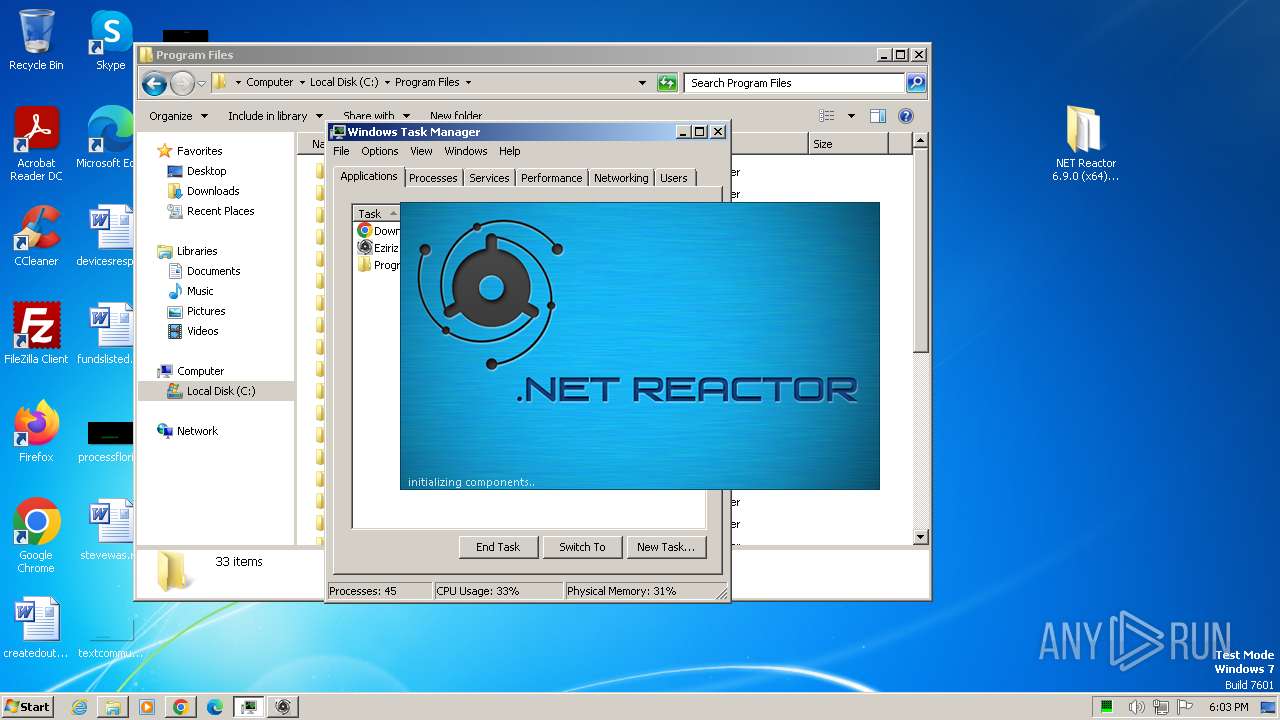Click the Start button

[27, 707]
